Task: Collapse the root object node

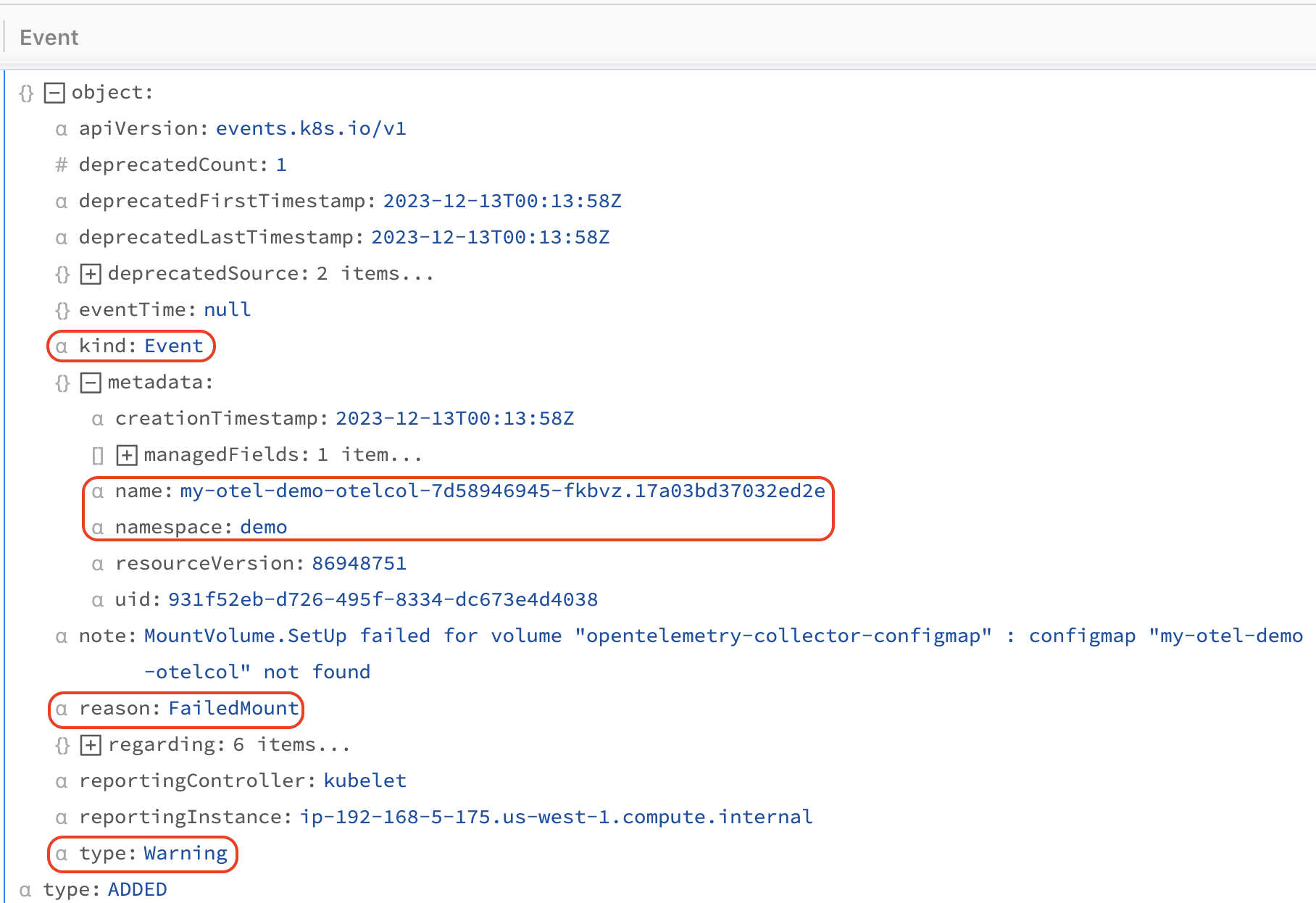Action: point(54,93)
